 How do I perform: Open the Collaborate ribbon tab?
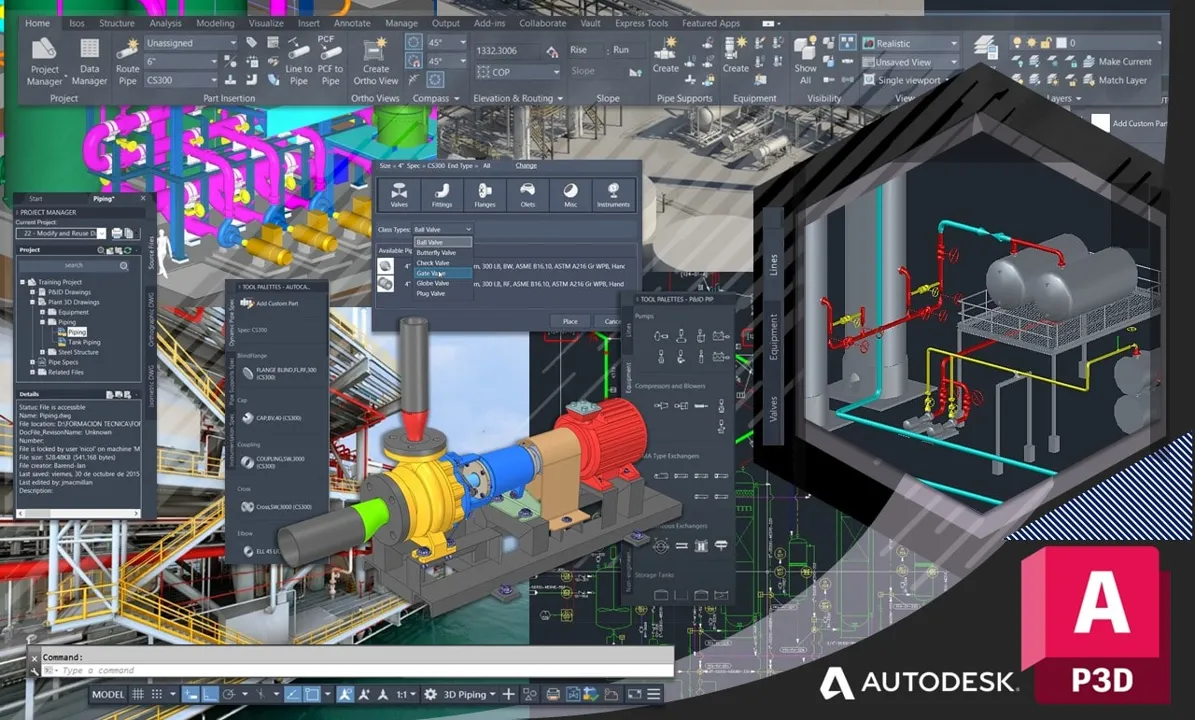tap(543, 23)
